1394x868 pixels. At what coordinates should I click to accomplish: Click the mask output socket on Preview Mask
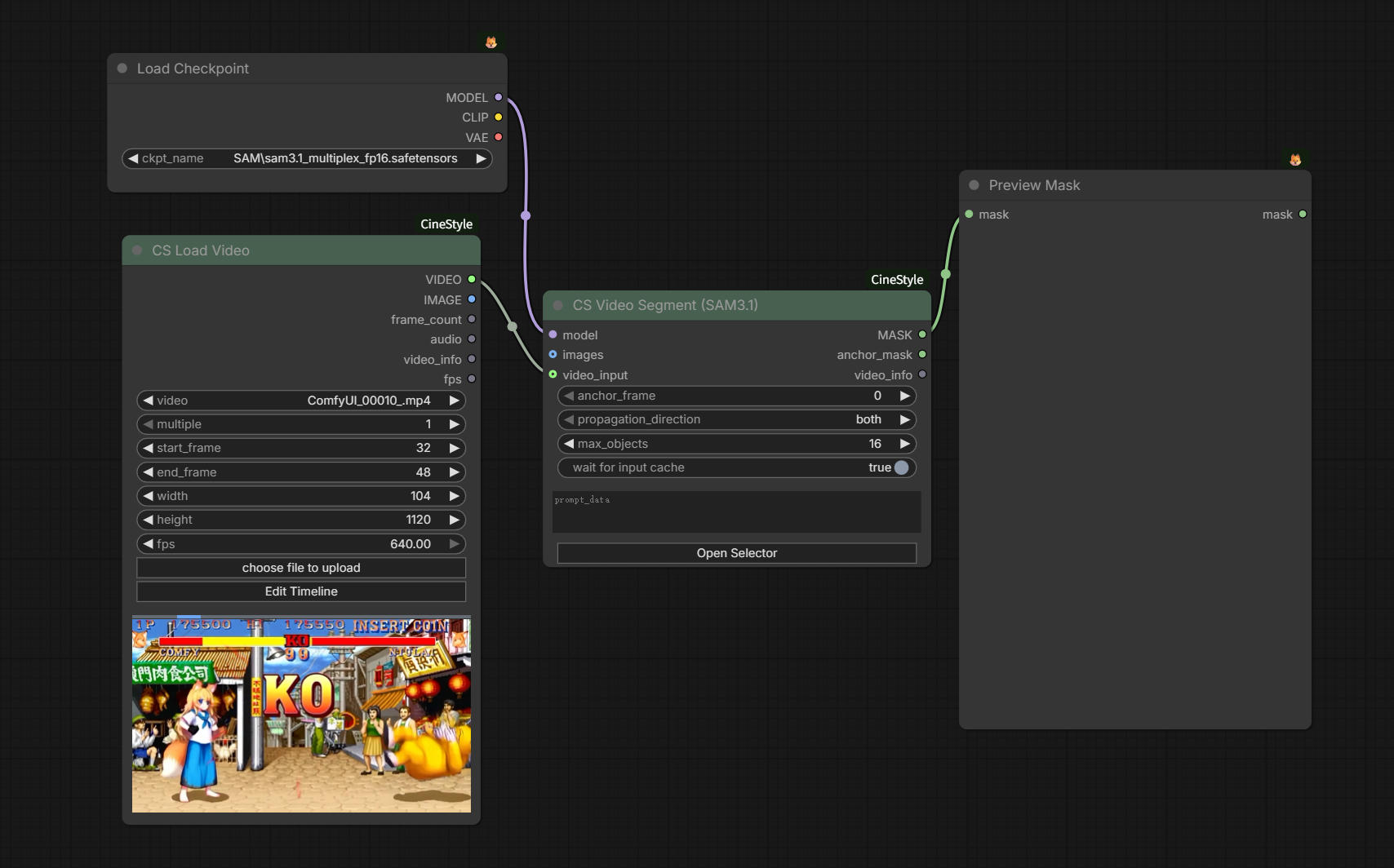point(1303,214)
